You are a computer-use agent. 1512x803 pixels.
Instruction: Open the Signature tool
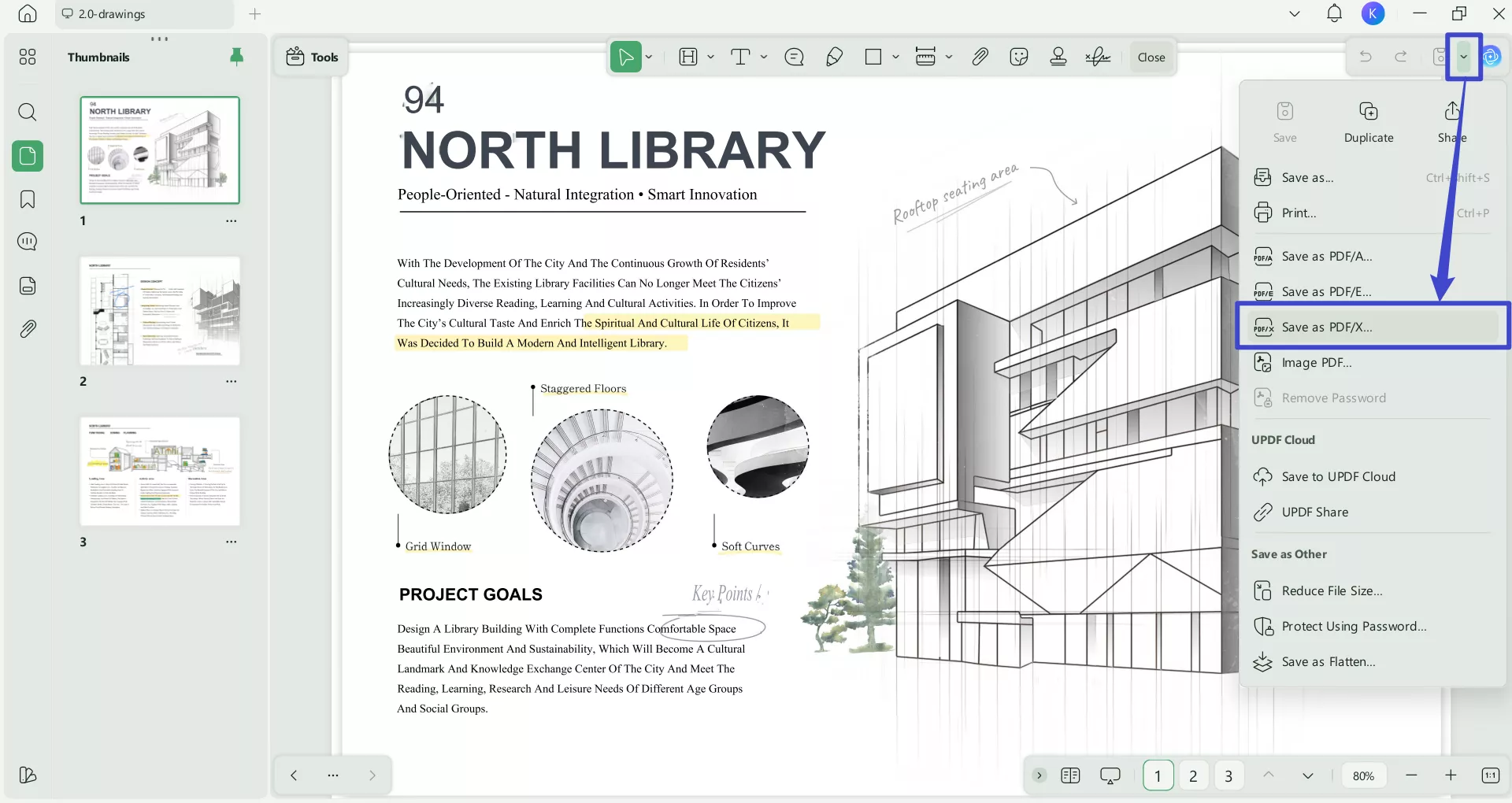[1098, 57]
